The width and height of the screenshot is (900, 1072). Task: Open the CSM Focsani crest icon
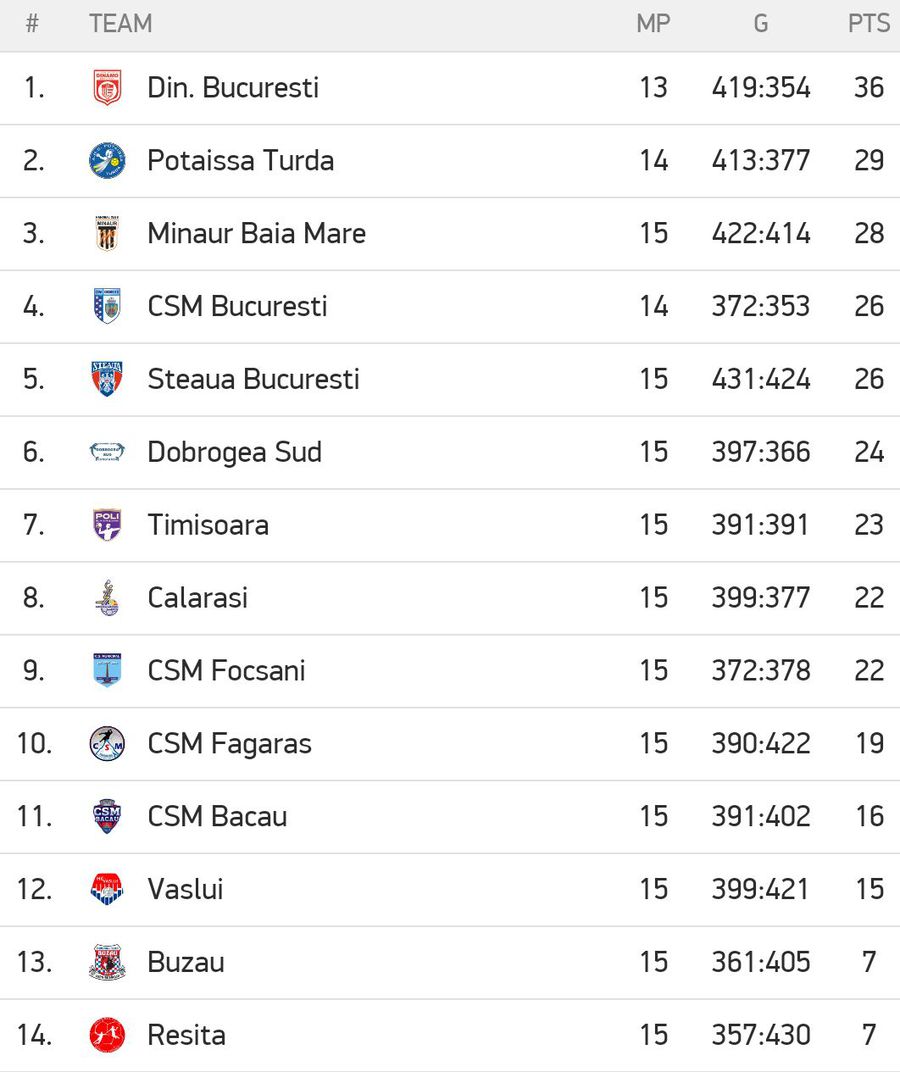pyautogui.click(x=107, y=670)
